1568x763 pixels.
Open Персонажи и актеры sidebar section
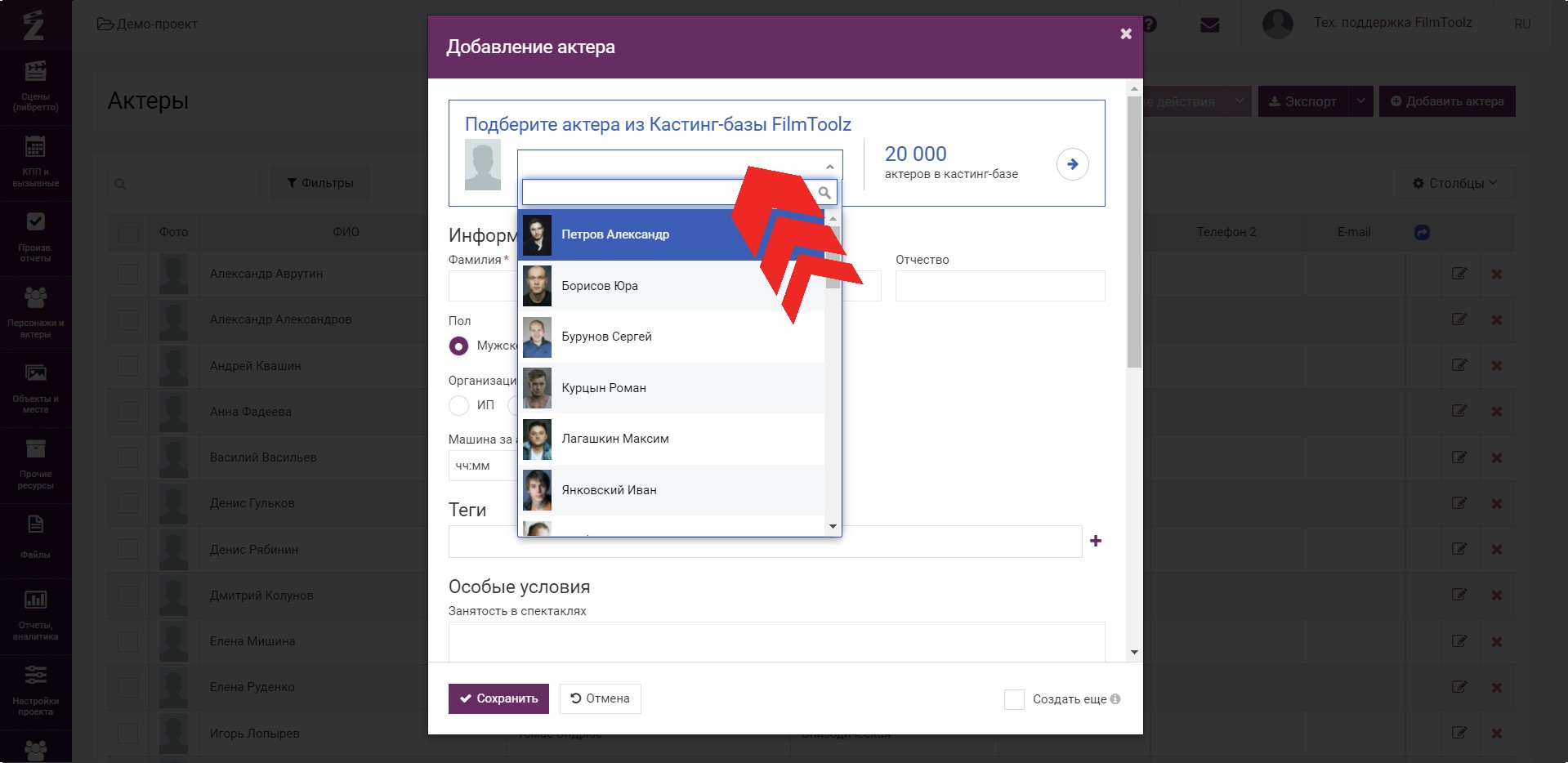35,313
